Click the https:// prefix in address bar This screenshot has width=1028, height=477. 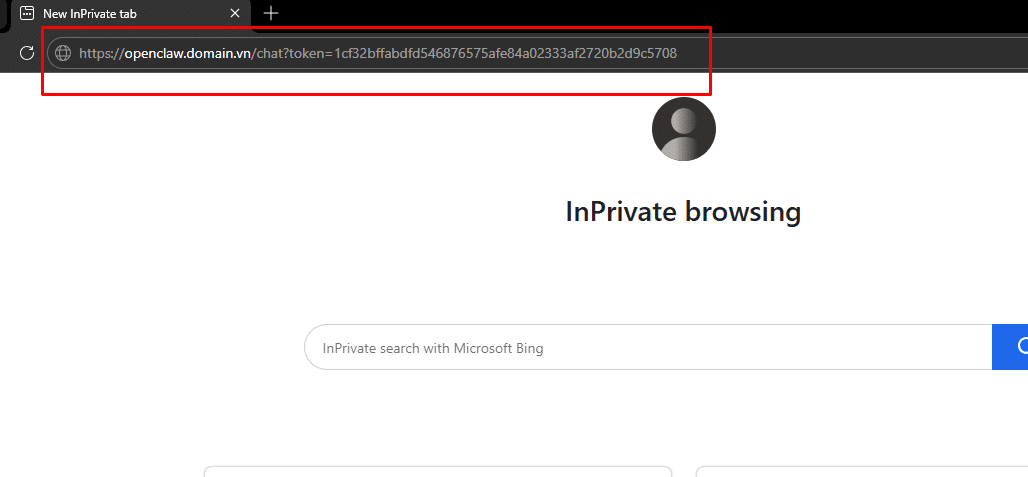(100, 53)
